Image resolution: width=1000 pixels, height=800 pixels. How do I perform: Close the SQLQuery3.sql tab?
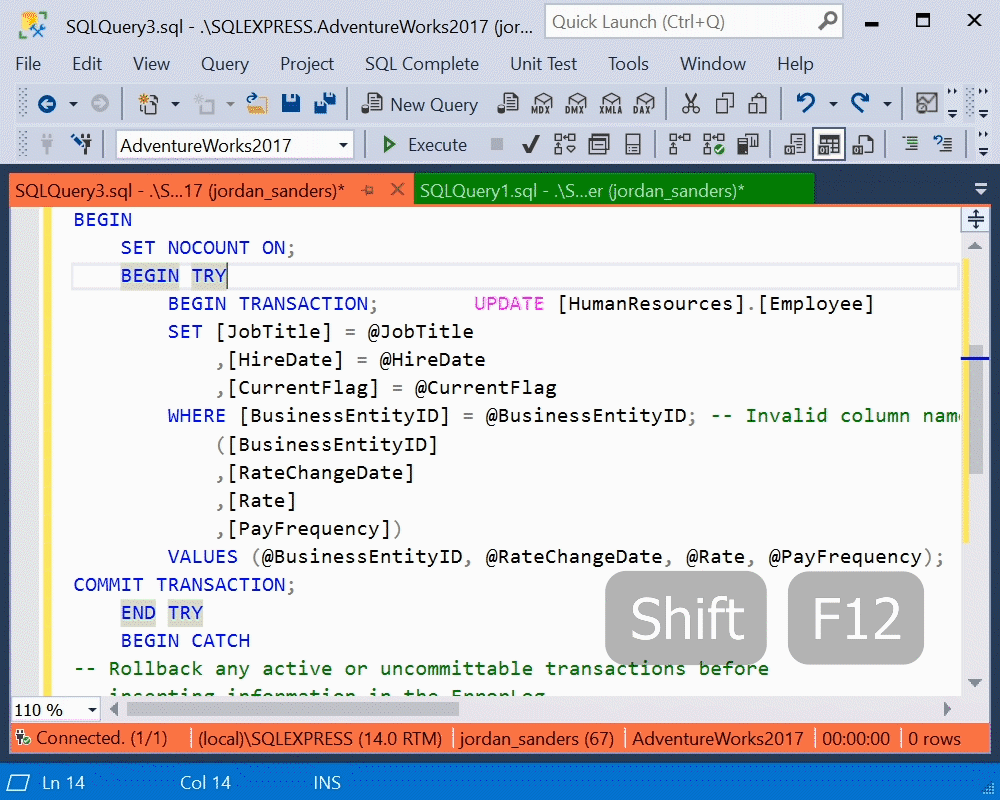[397, 189]
